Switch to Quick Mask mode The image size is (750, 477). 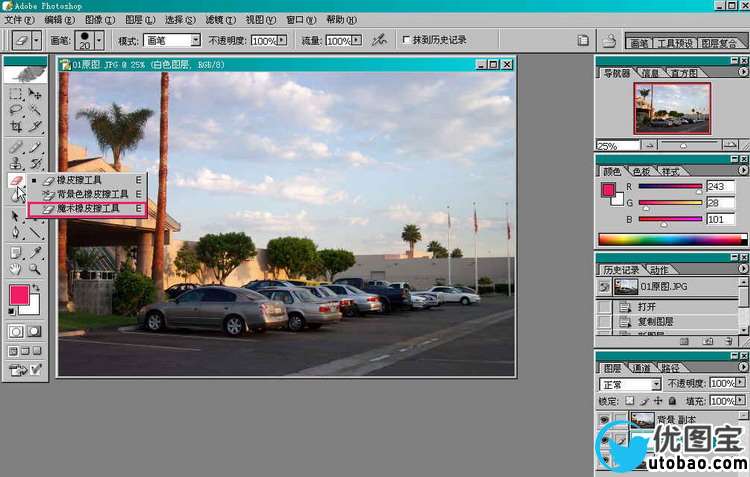point(34,331)
